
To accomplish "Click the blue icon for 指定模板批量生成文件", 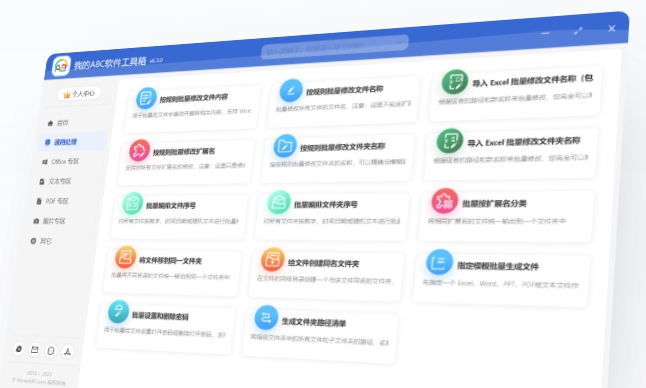I will pos(439,262).
